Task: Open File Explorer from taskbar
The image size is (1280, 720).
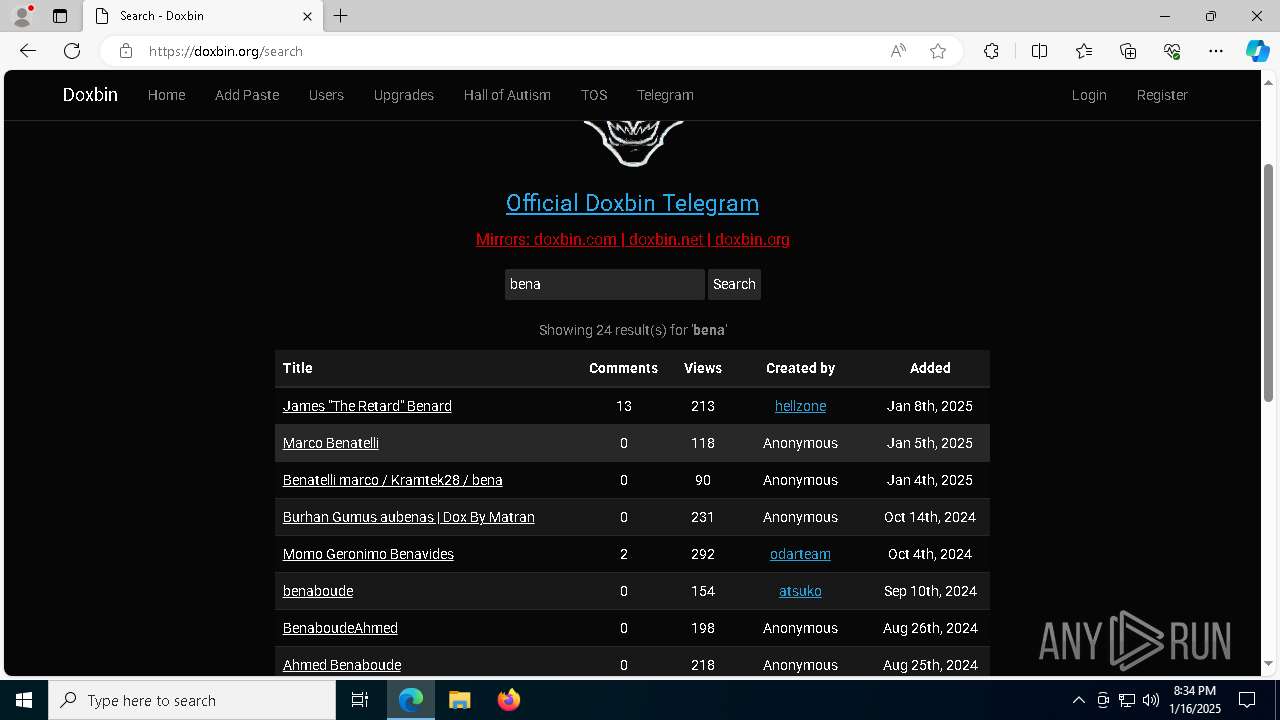Action: click(459, 700)
